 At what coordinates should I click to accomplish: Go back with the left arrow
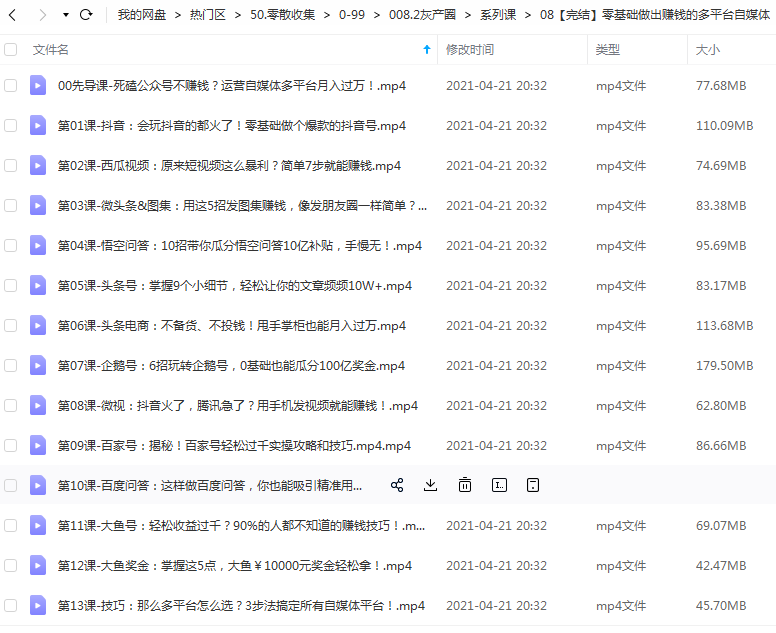(13, 15)
